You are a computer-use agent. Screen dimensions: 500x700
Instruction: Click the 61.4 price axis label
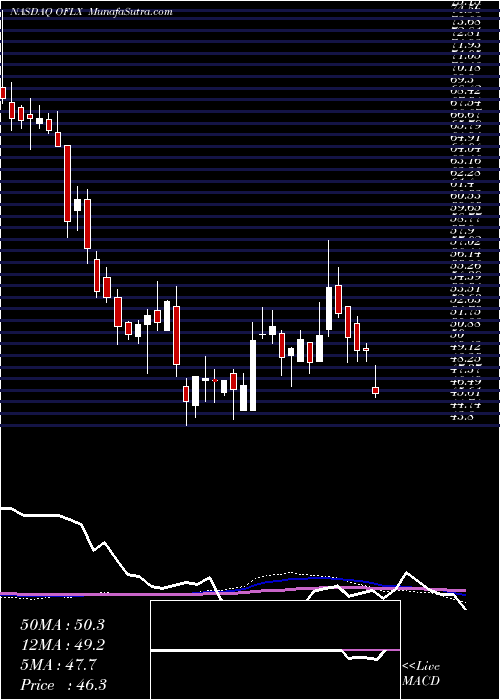tap(462, 184)
